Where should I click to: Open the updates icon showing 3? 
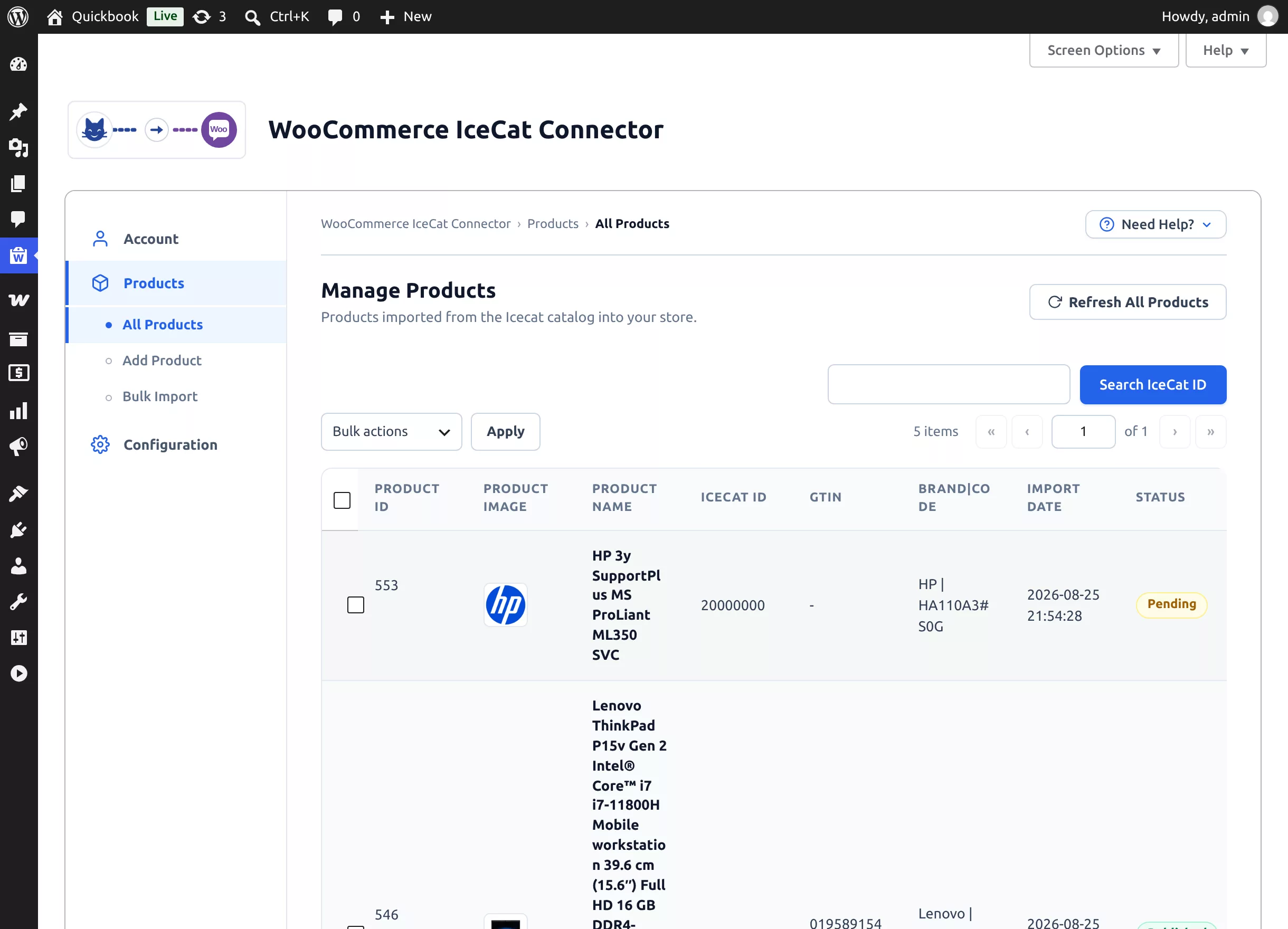(x=202, y=16)
